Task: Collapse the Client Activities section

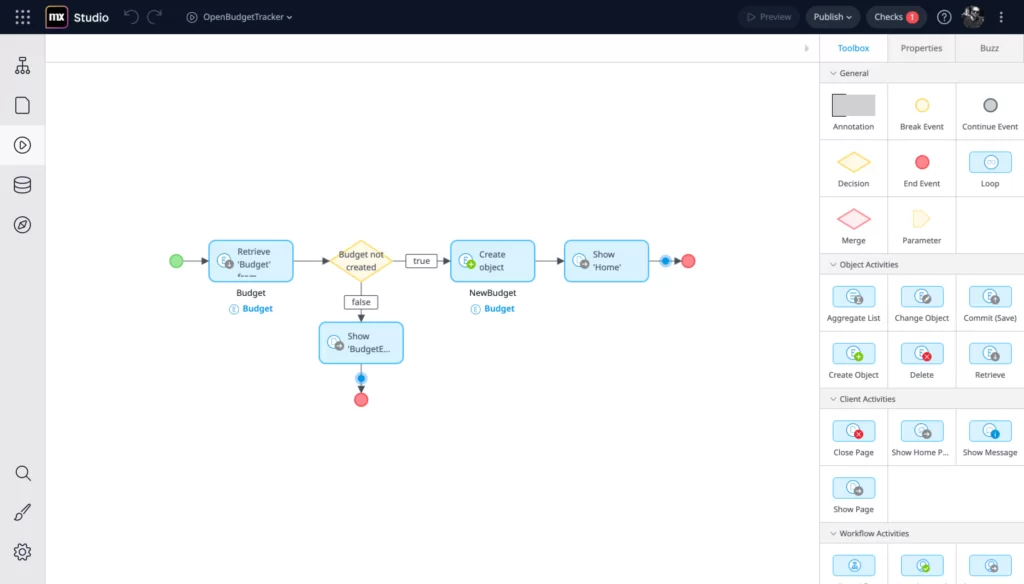Action: (x=829, y=399)
